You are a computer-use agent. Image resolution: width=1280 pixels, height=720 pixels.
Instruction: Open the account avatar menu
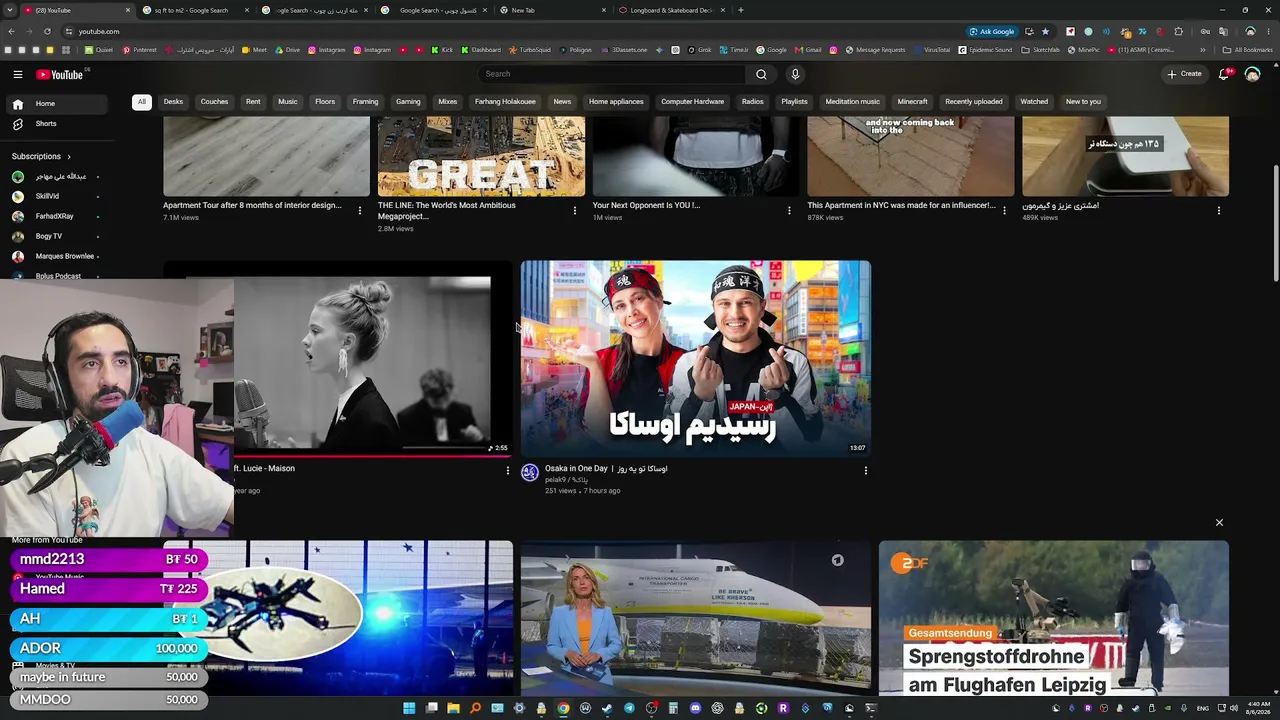[1252, 74]
